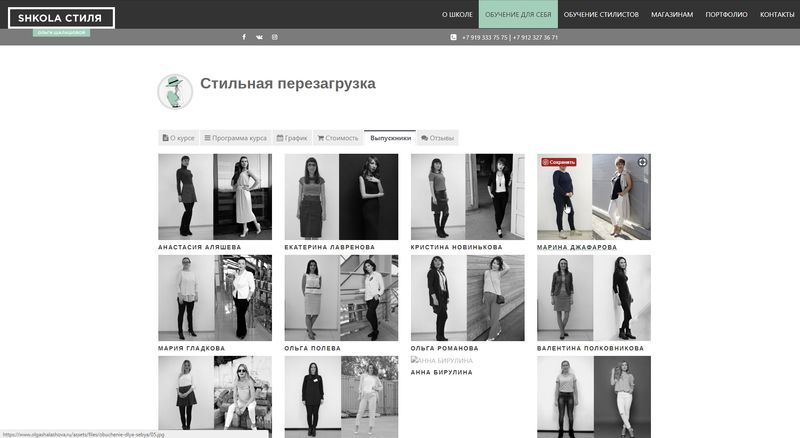Switch to the Стоимость tab
The width and height of the screenshot is (800, 438).
tap(338, 138)
